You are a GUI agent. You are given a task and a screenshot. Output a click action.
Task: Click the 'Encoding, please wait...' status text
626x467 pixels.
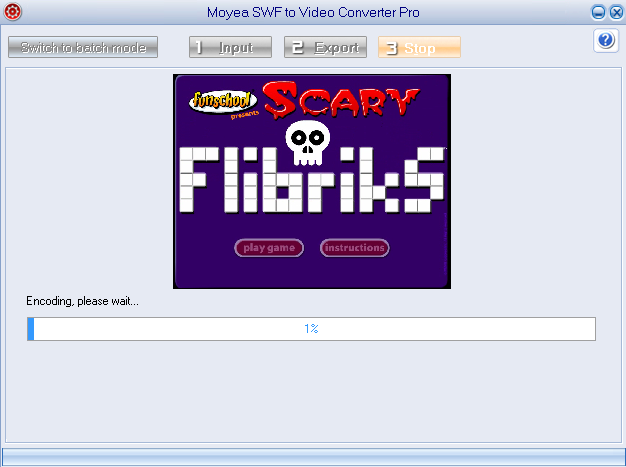click(83, 301)
